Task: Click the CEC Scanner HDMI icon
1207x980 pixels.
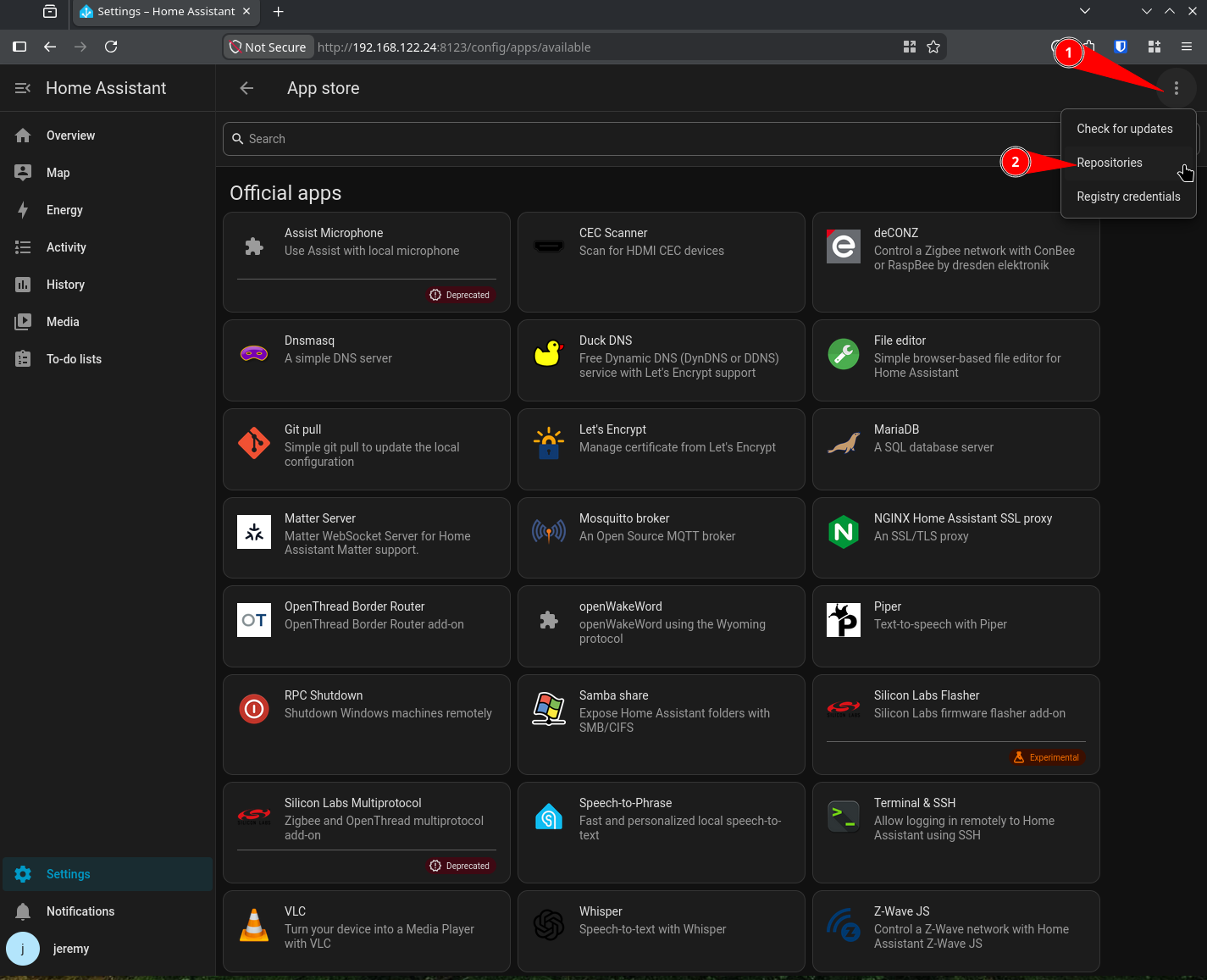Action: pos(549,246)
